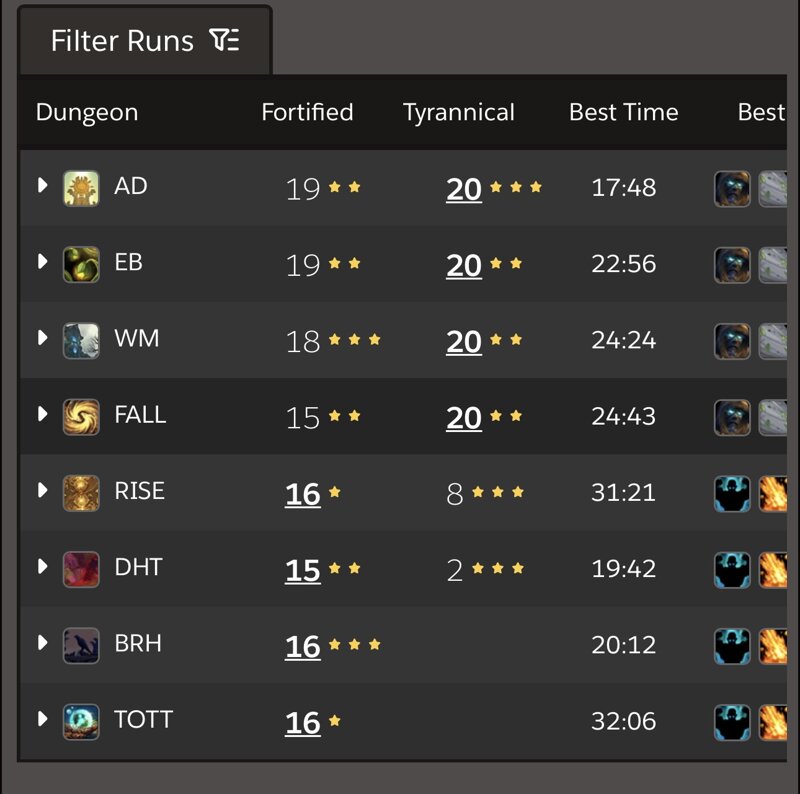Viewport: 800px width, 794px height.
Task: Click the EB dungeon icon
Action: (81, 264)
